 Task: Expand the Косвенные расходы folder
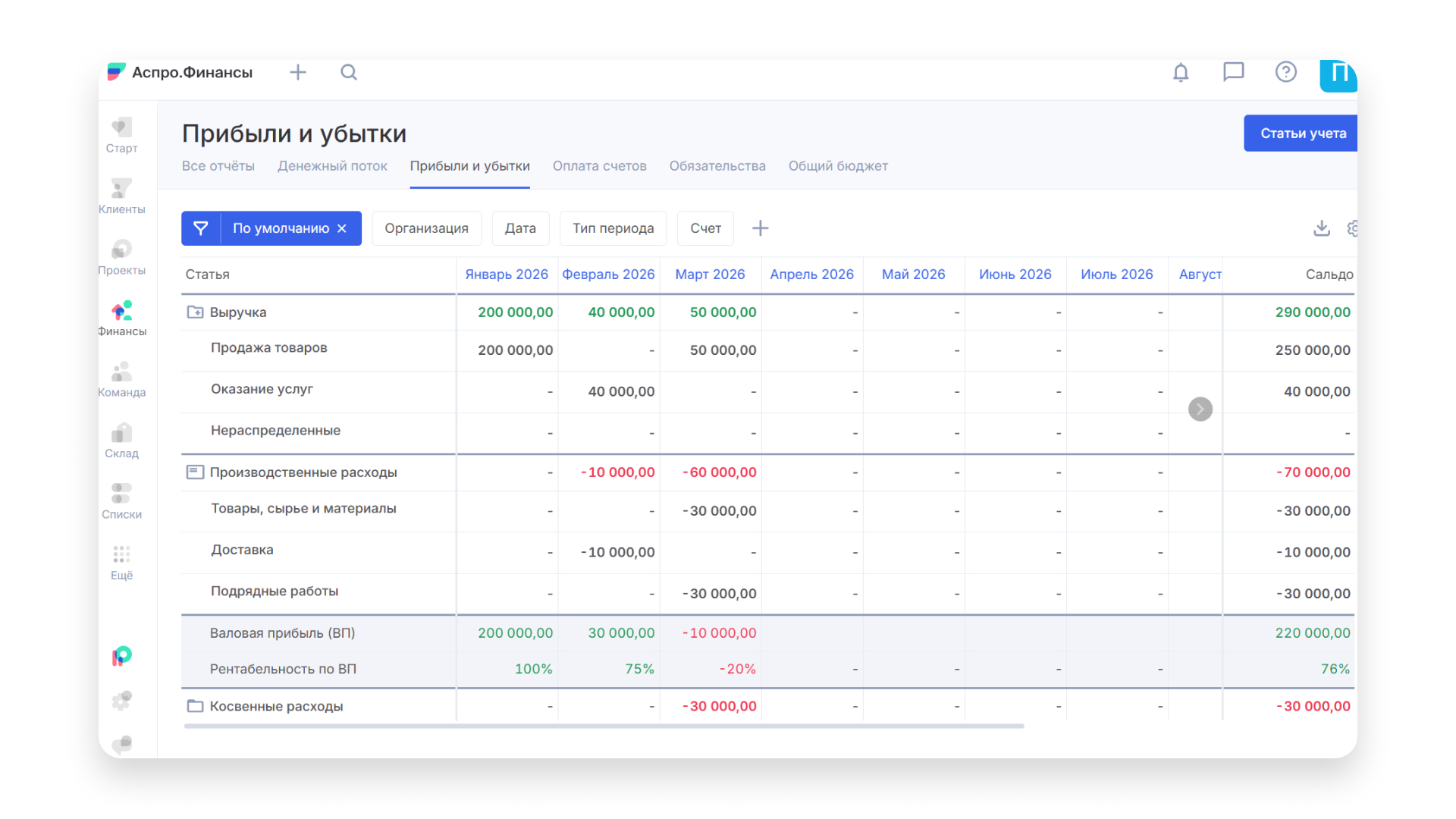point(195,706)
